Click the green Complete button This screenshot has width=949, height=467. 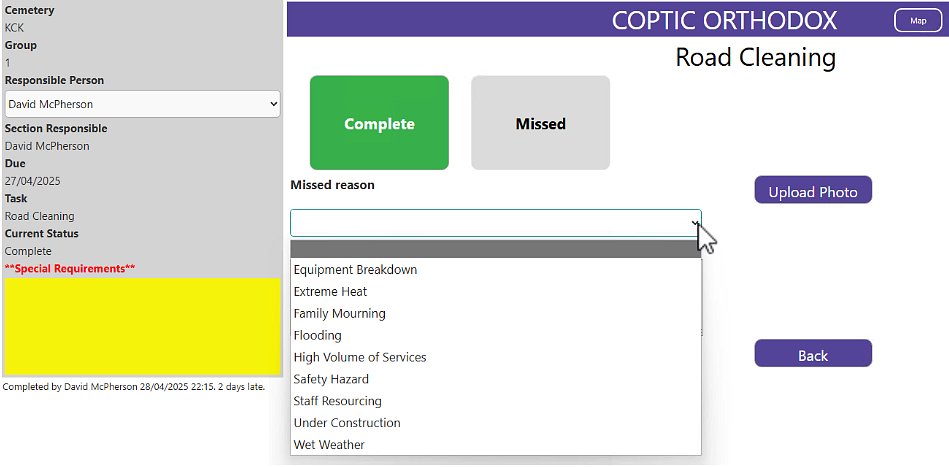379,123
